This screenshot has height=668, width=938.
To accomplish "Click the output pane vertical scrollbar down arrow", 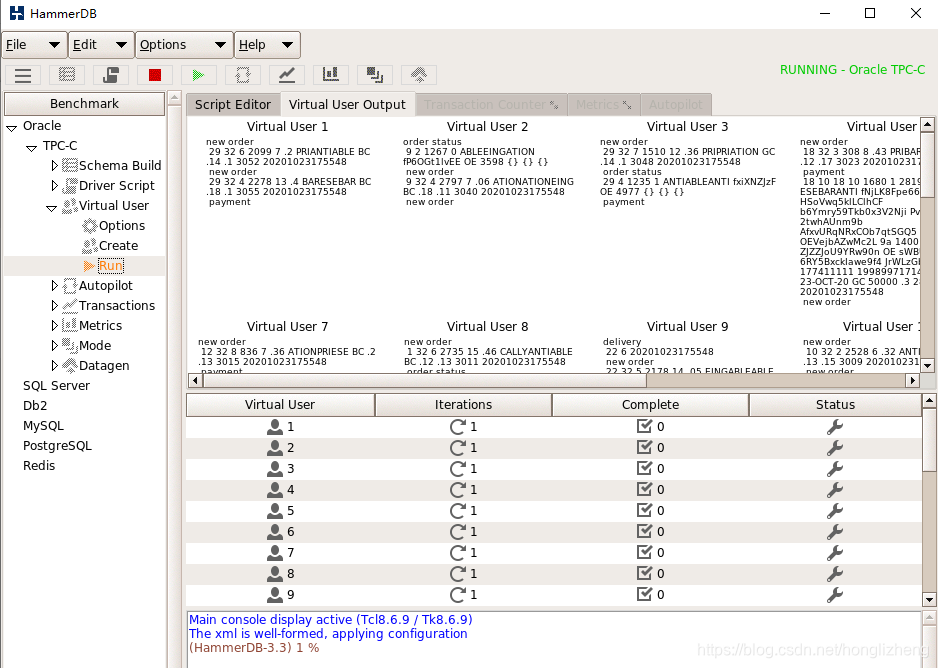I will [x=927, y=365].
